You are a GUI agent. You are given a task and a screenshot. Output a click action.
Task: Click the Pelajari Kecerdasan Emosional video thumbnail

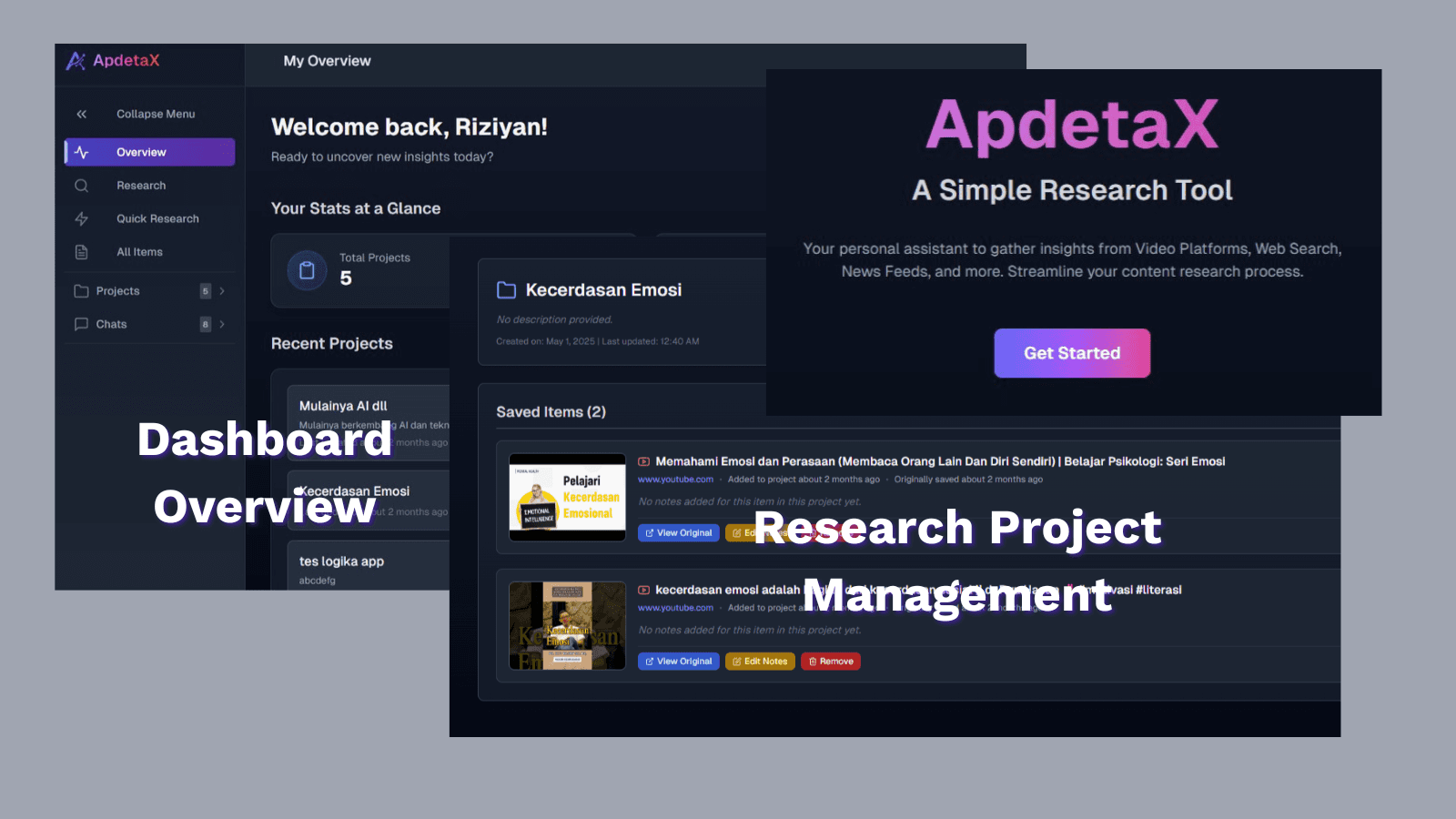(567, 497)
